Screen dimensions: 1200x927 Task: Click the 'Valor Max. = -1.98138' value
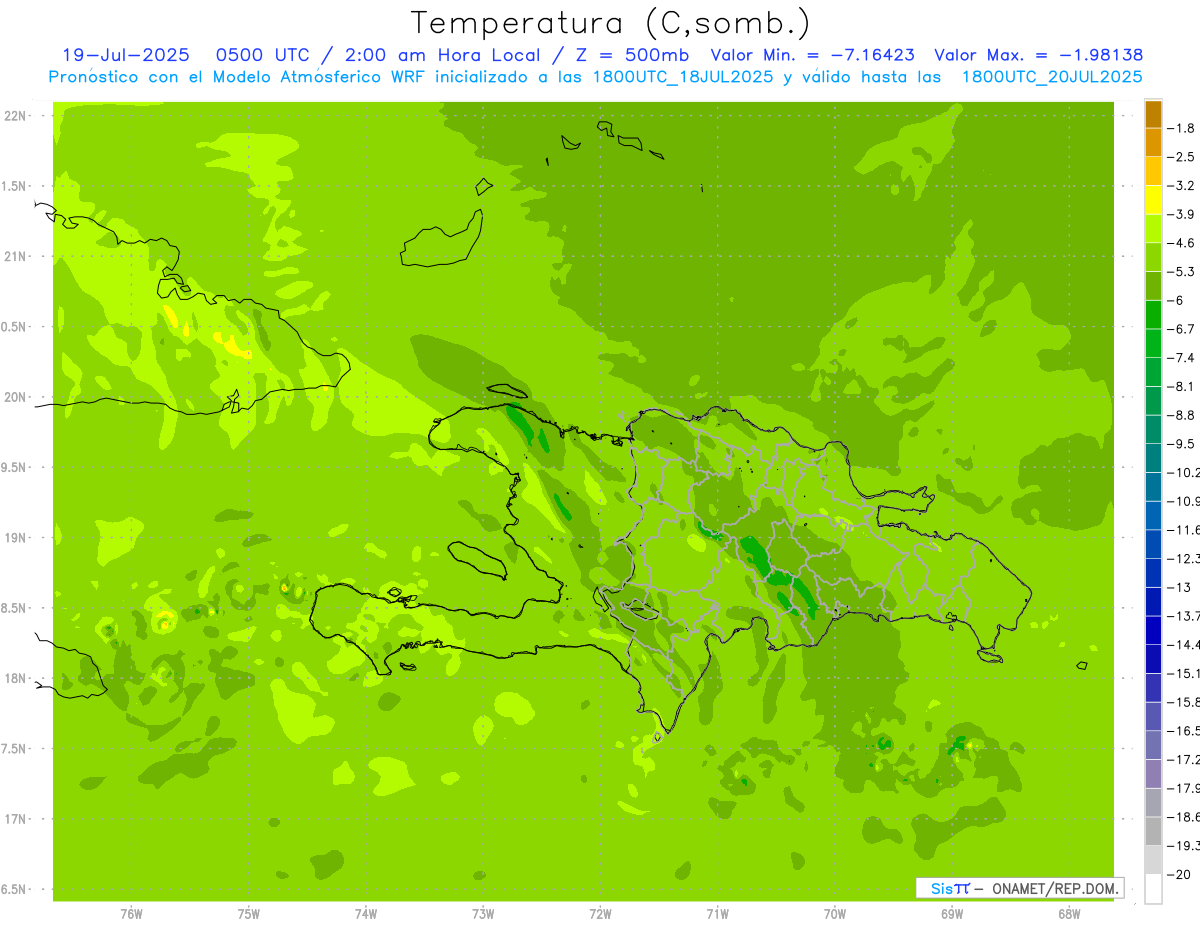tap(1038, 55)
